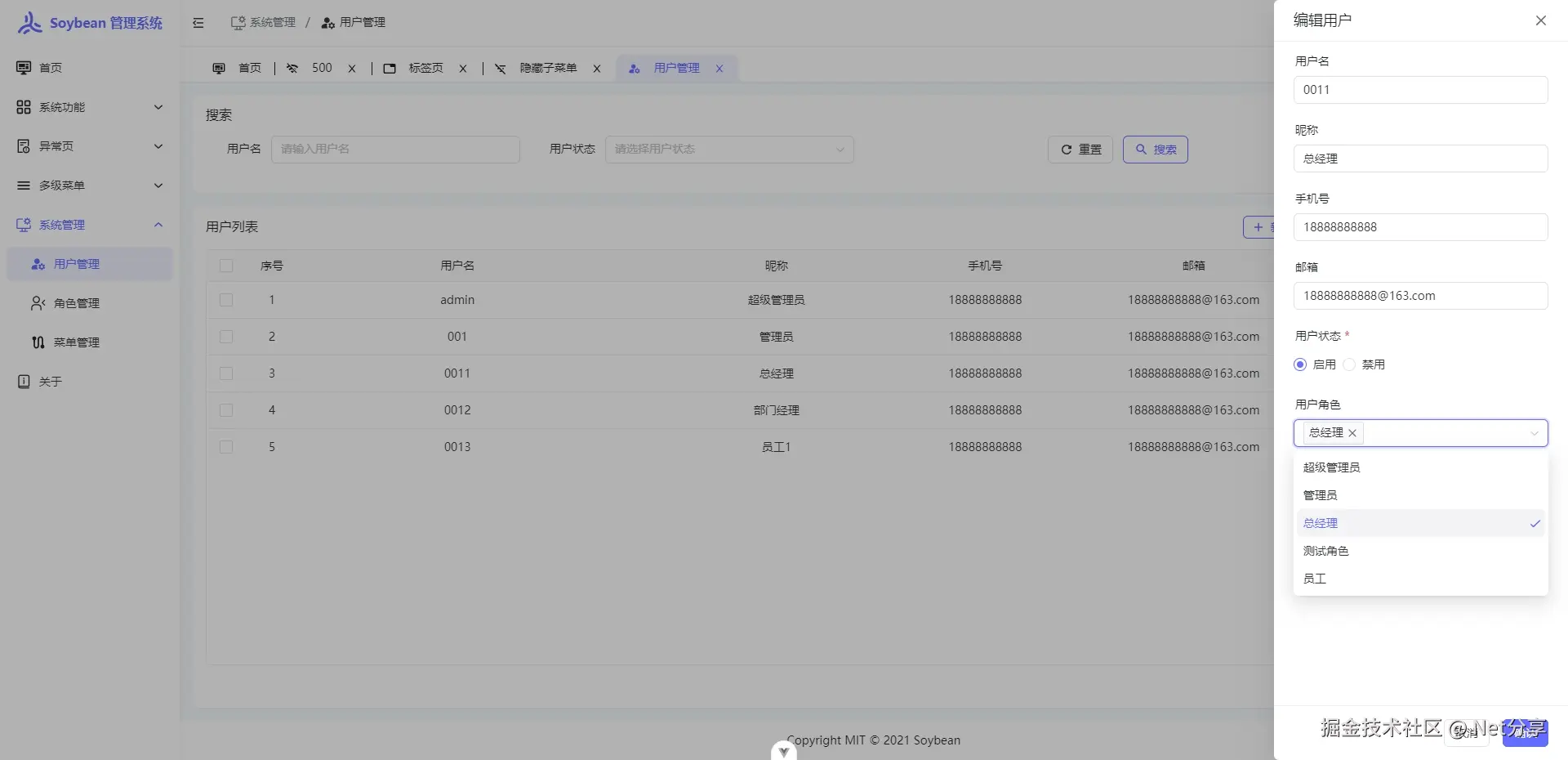Image resolution: width=1568 pixels, height=760 pixels.
Task: Choose 超级管理员 from role list
Action: pos(1420,467)
